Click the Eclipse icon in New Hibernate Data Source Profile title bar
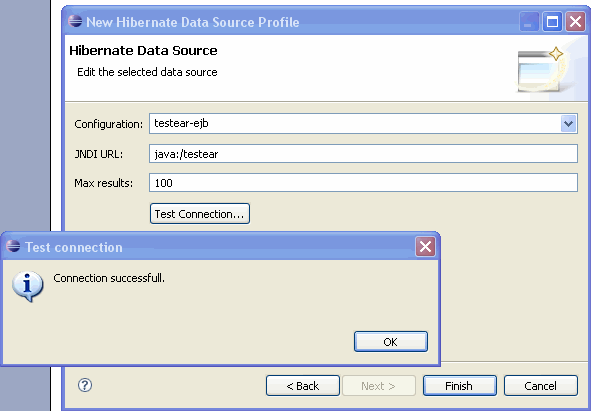The height and width of the screenshot is (411, 591). pos(75,21)
